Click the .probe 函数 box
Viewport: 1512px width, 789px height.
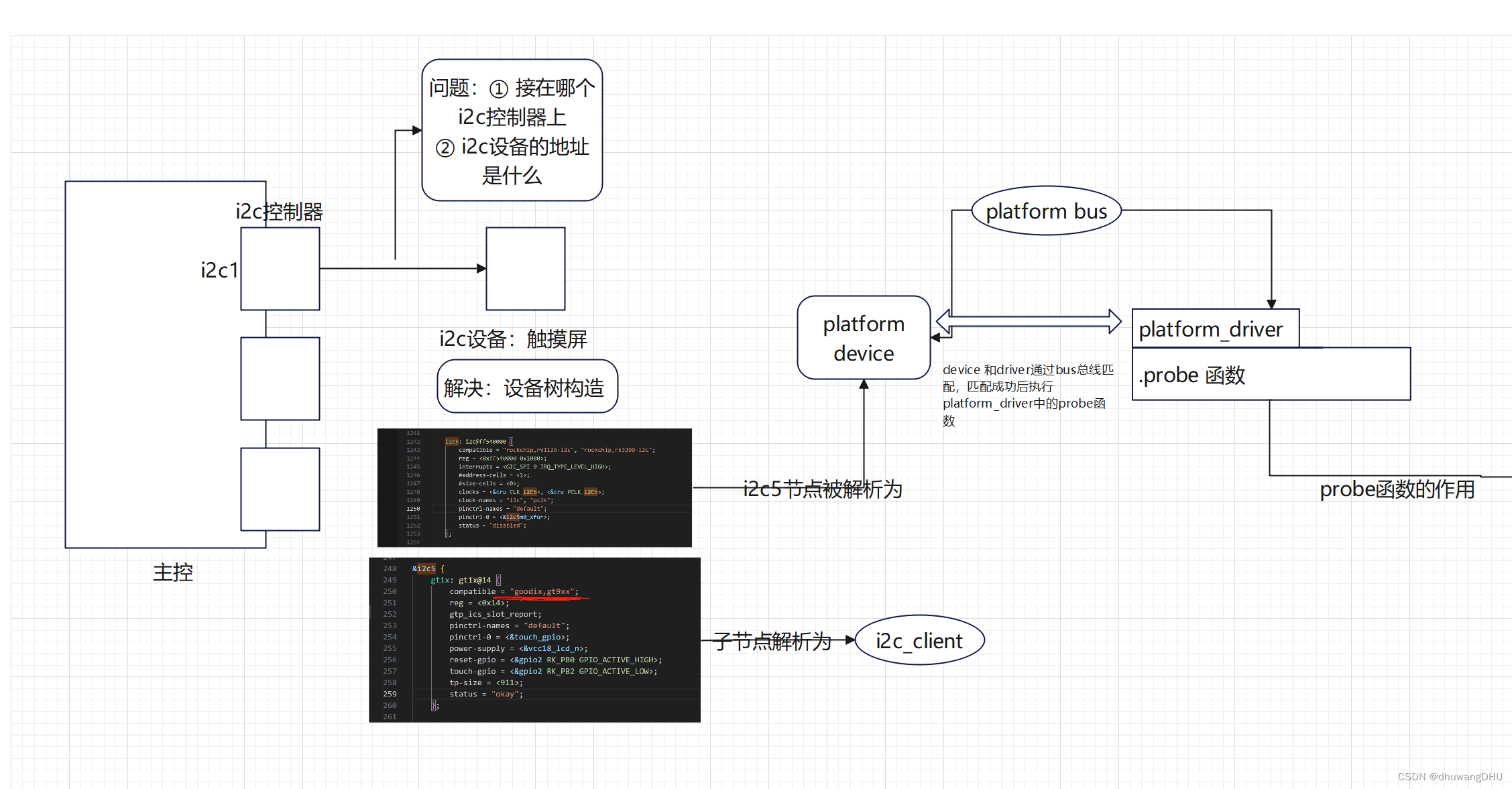pos(1271,374)
